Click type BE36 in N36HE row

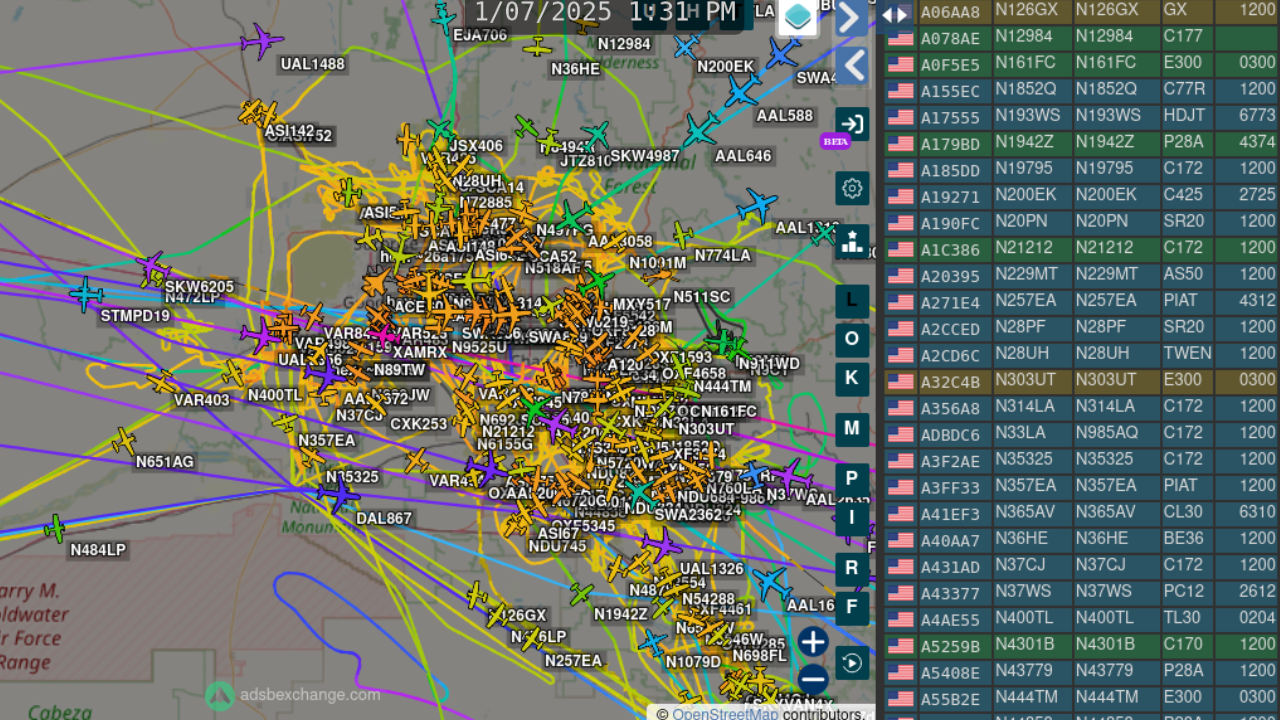pos(1183,538)
